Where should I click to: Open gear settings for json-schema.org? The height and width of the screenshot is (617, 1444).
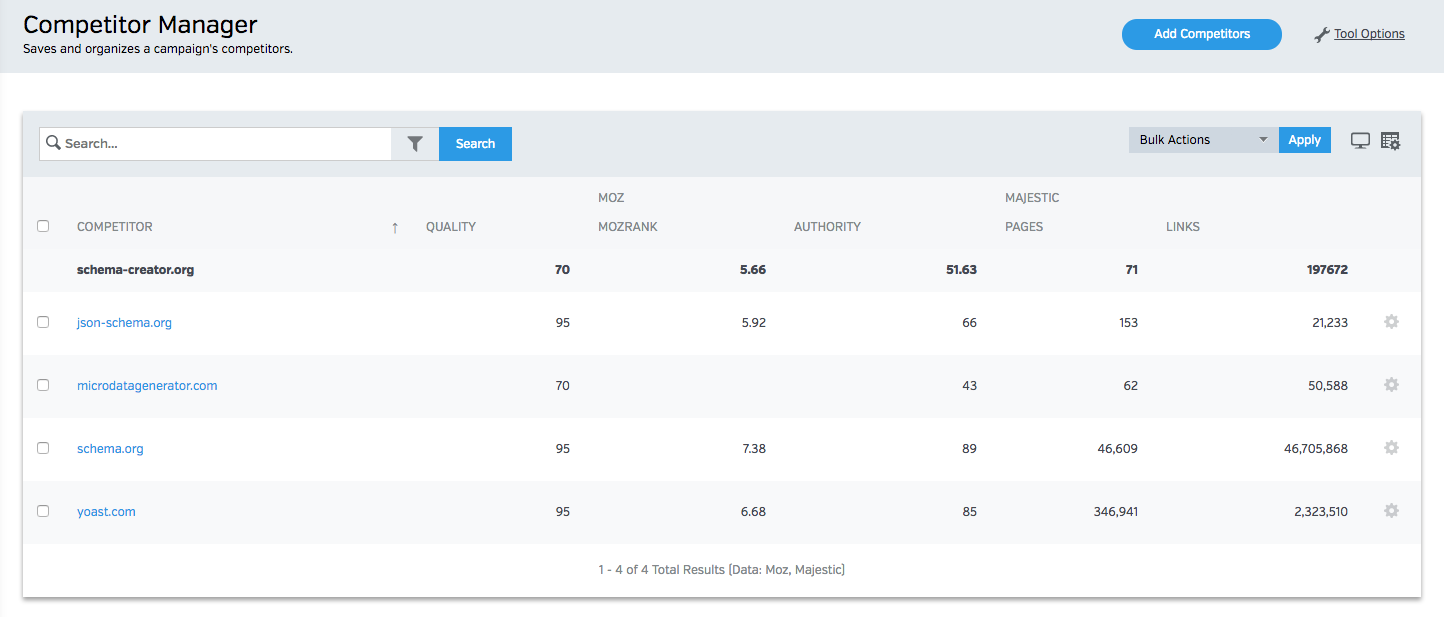1390,322
